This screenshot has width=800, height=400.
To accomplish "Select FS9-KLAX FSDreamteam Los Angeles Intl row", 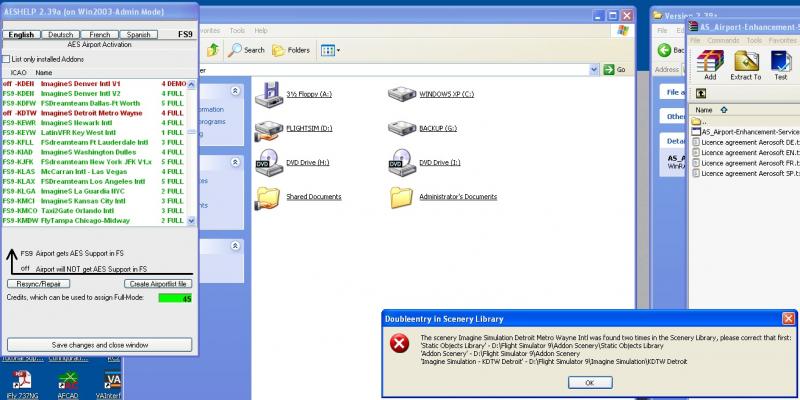I will [x=94, y=182].
